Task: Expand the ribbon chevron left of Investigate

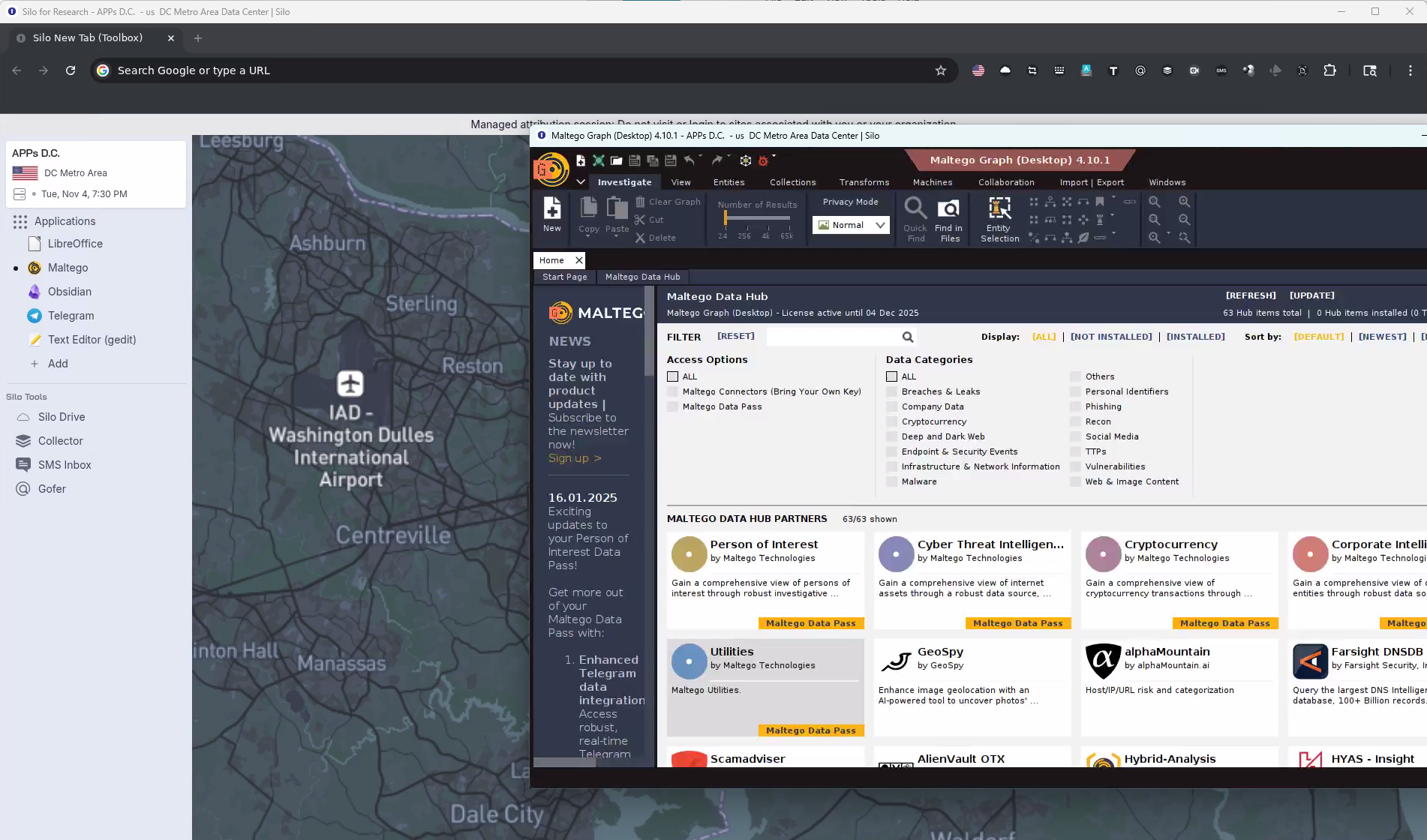Action: click(581, 182)
